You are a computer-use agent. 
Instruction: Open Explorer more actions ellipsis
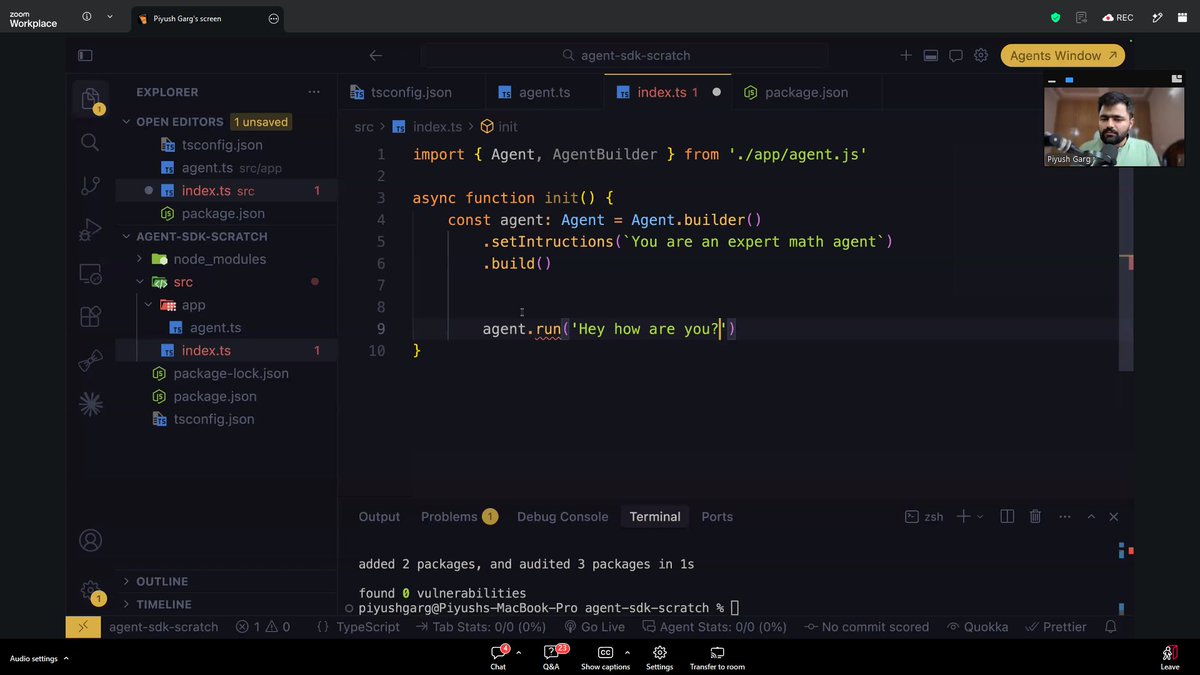[x=315, y=92]
